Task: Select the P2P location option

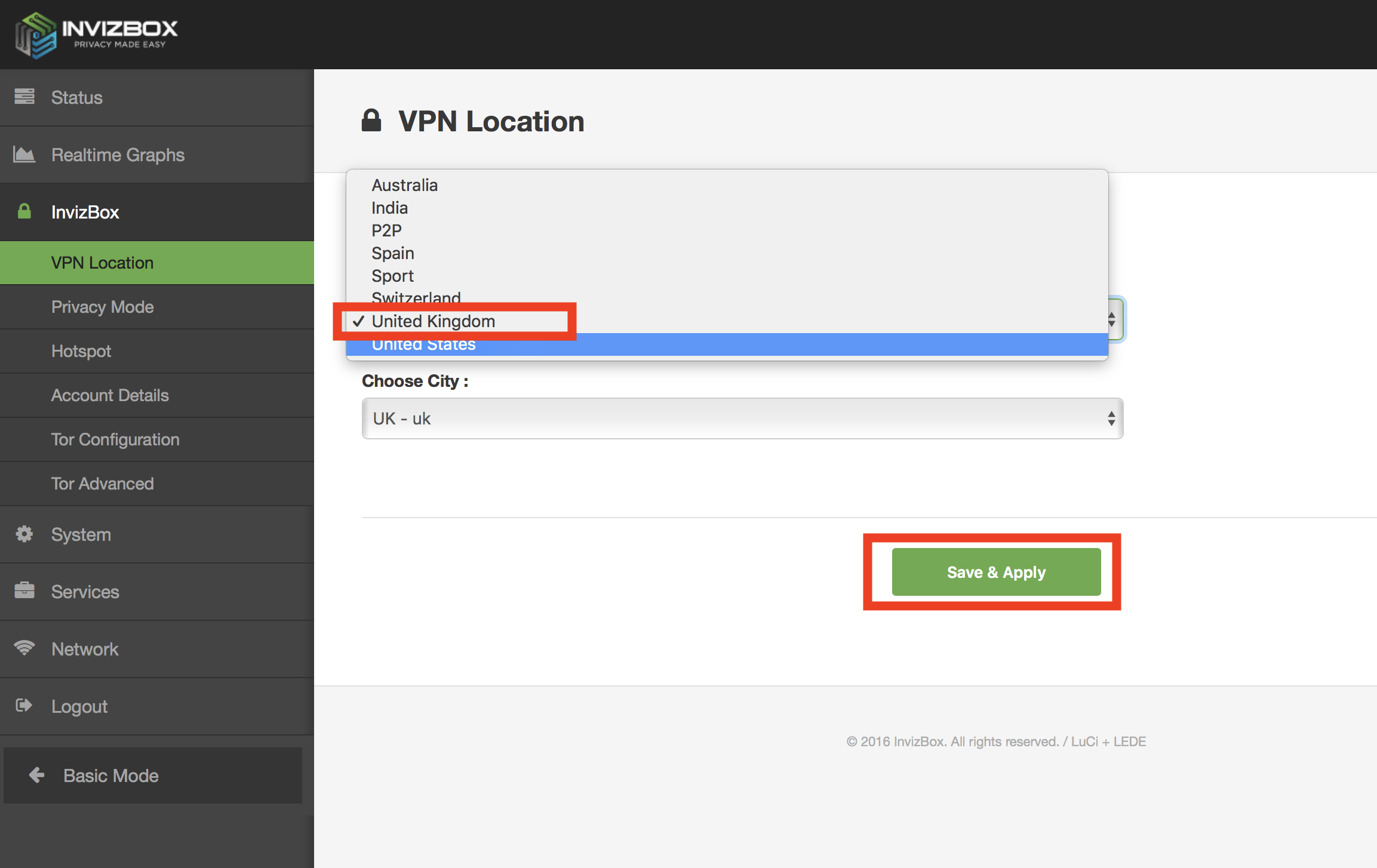Action: coord(387,230)
